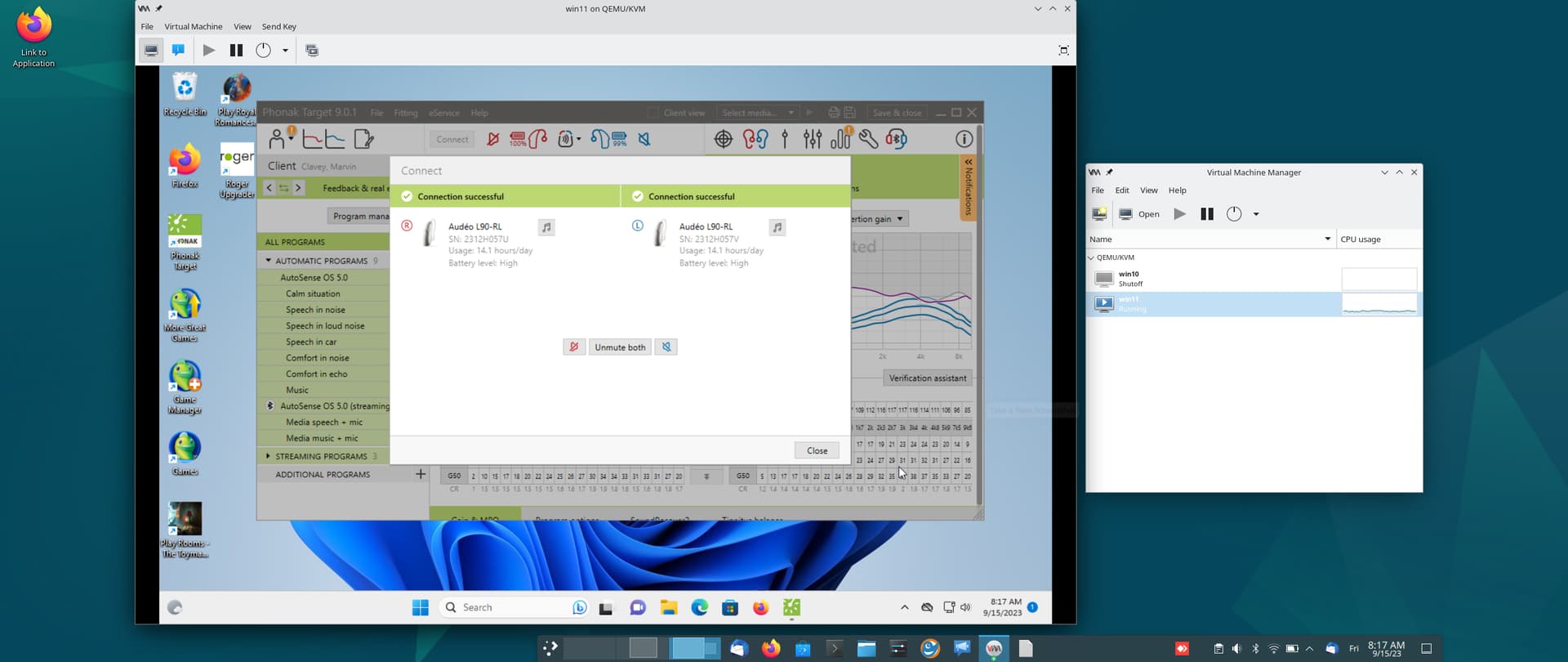
Task: Open the Name column sort dropdown
Action: pos(1327,239)
